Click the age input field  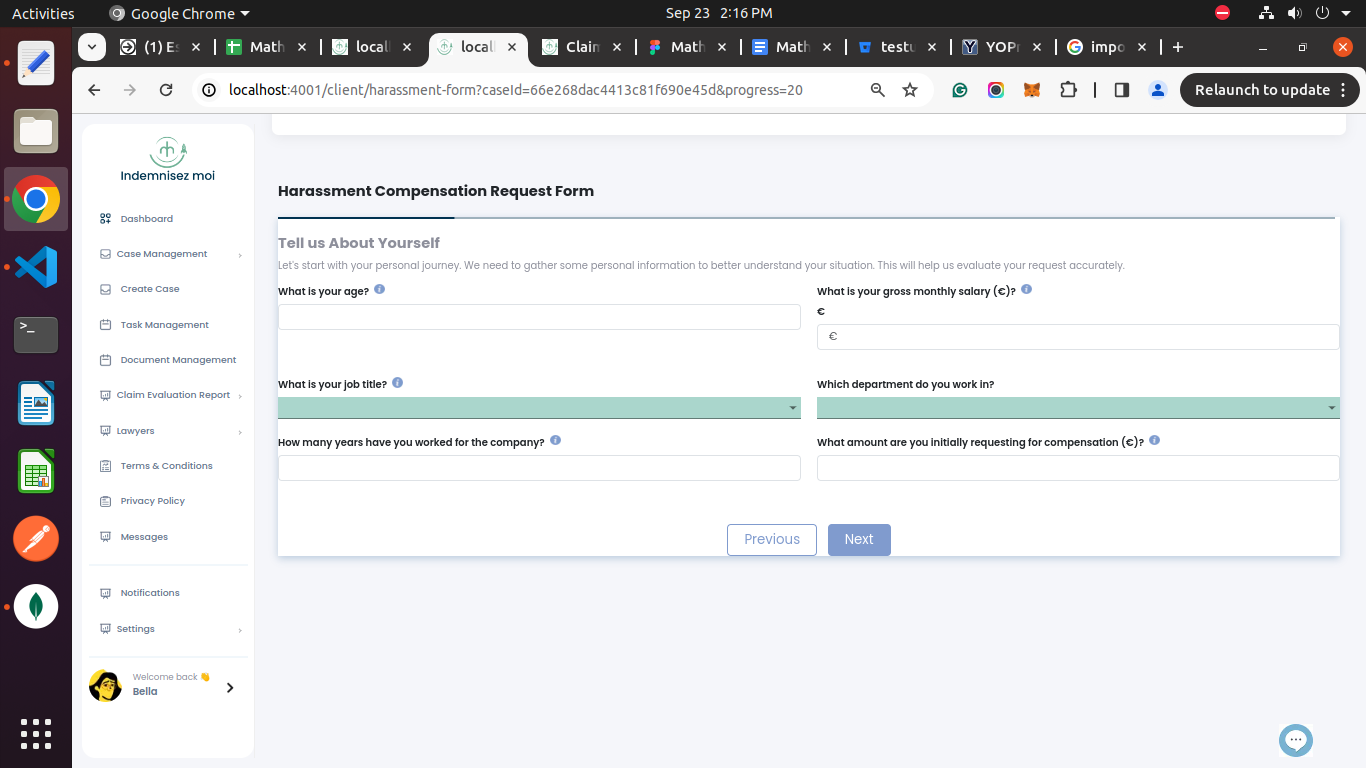539,318
